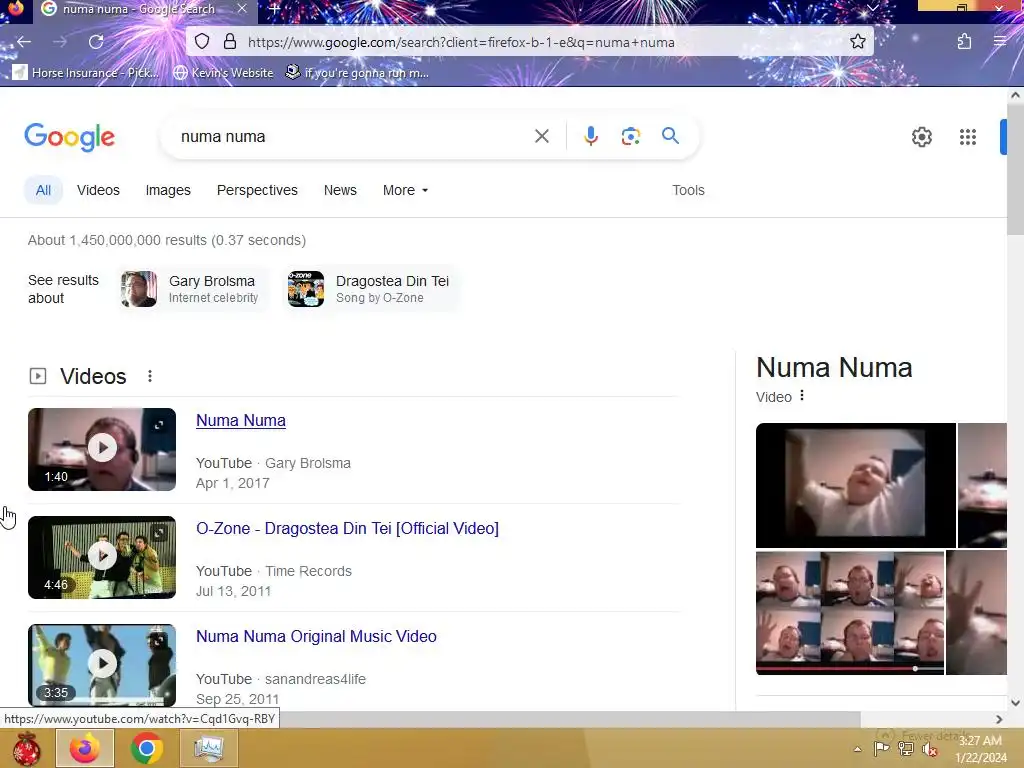This screenshot has height=768, width=1024.
Task: Click the browser forward arrow
Action: click(59, 42)
